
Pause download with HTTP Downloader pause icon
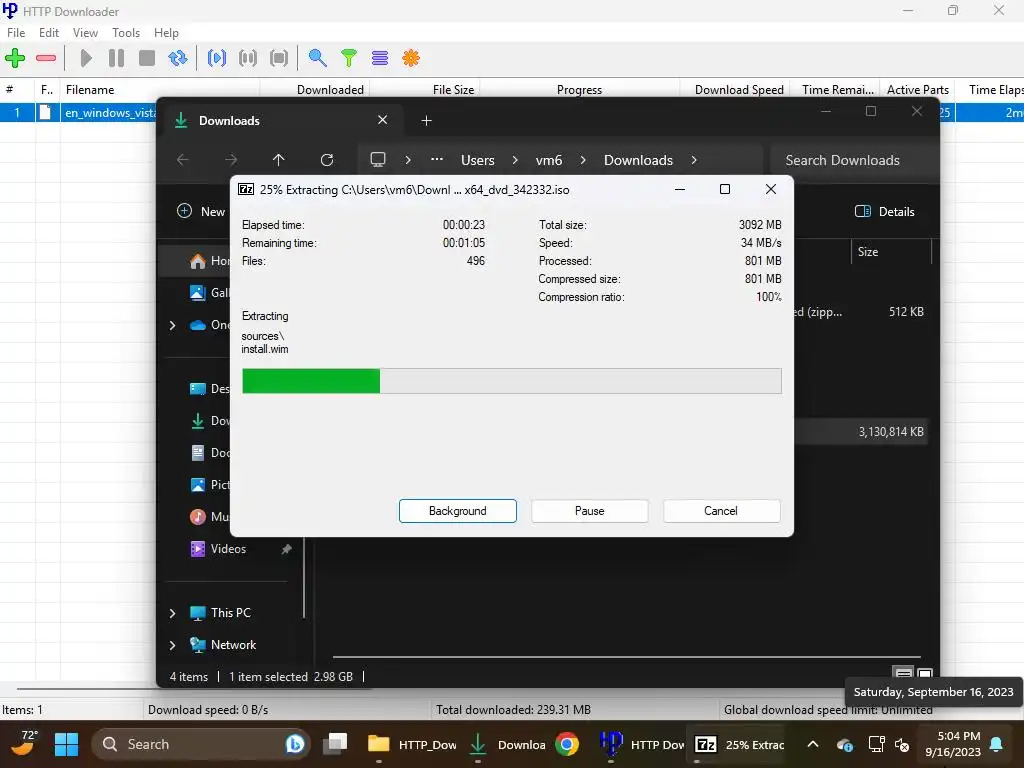[x=116, y=58]
